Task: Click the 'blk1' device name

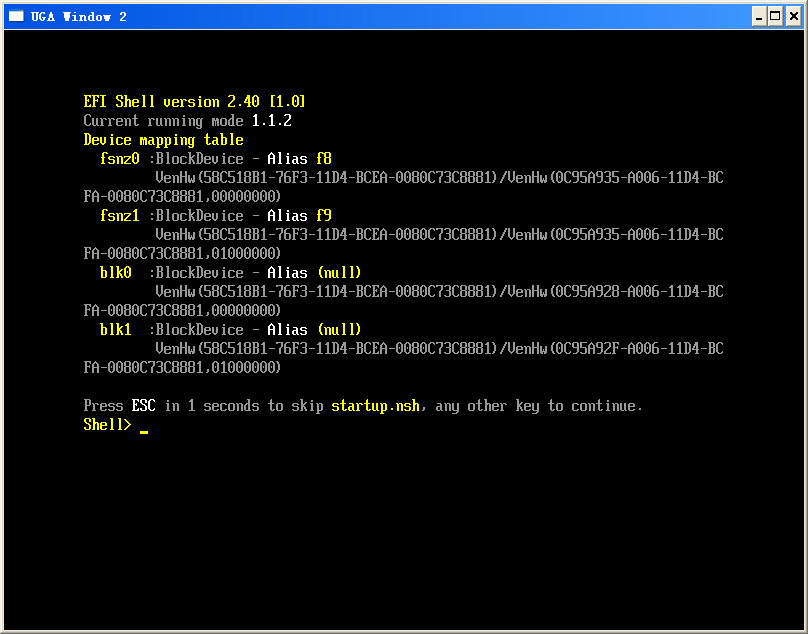Action: click(x=115, y=330)
